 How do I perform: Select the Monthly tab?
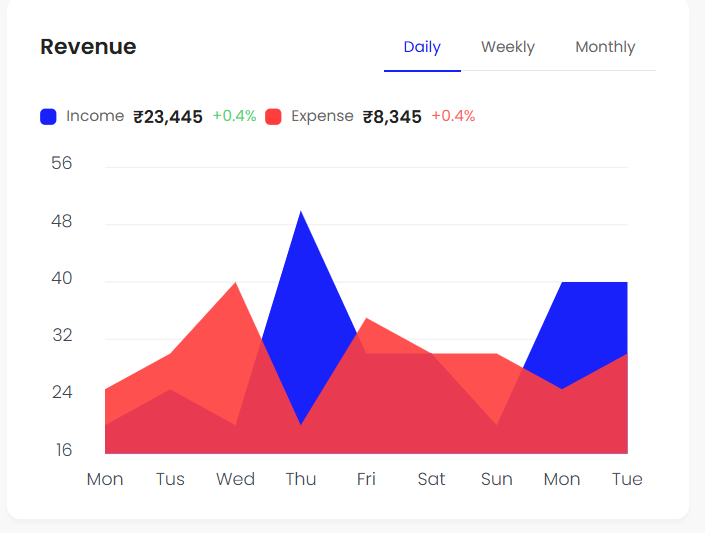[x=605, y=47]
